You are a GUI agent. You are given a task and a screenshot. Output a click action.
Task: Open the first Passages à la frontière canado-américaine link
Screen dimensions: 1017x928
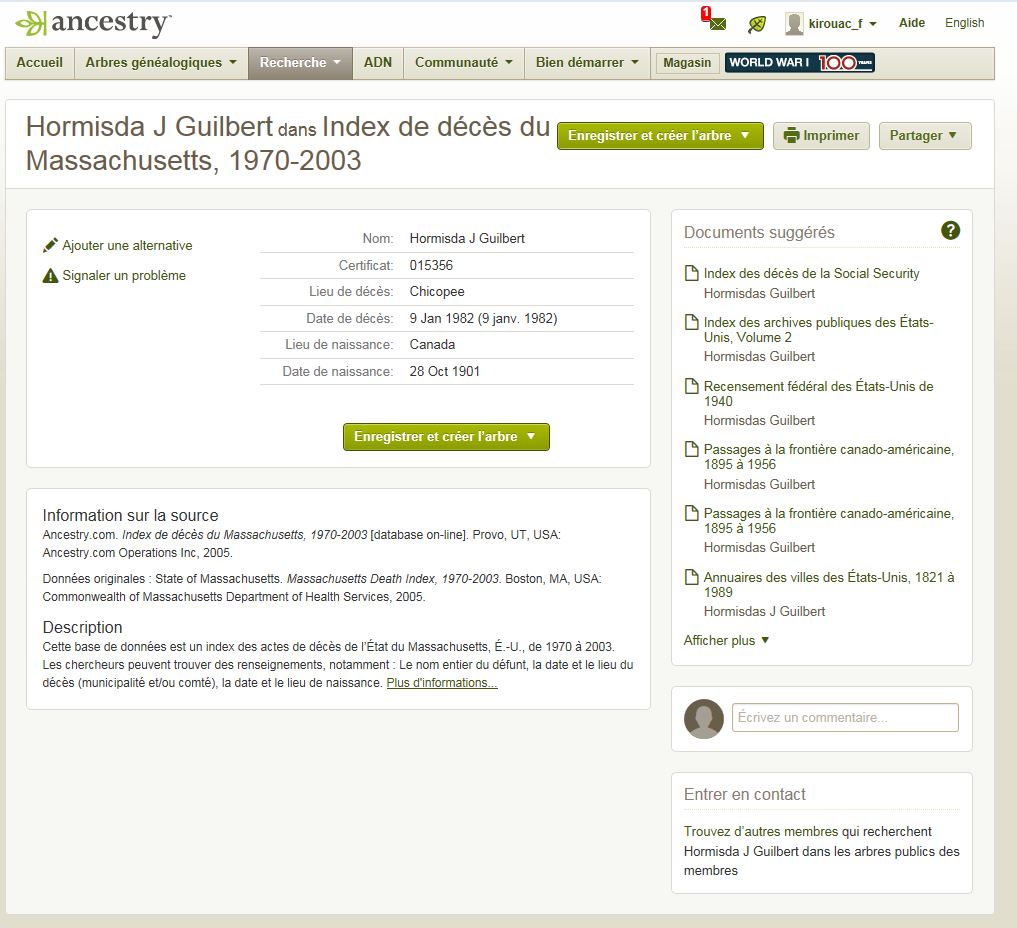(829, 457)
